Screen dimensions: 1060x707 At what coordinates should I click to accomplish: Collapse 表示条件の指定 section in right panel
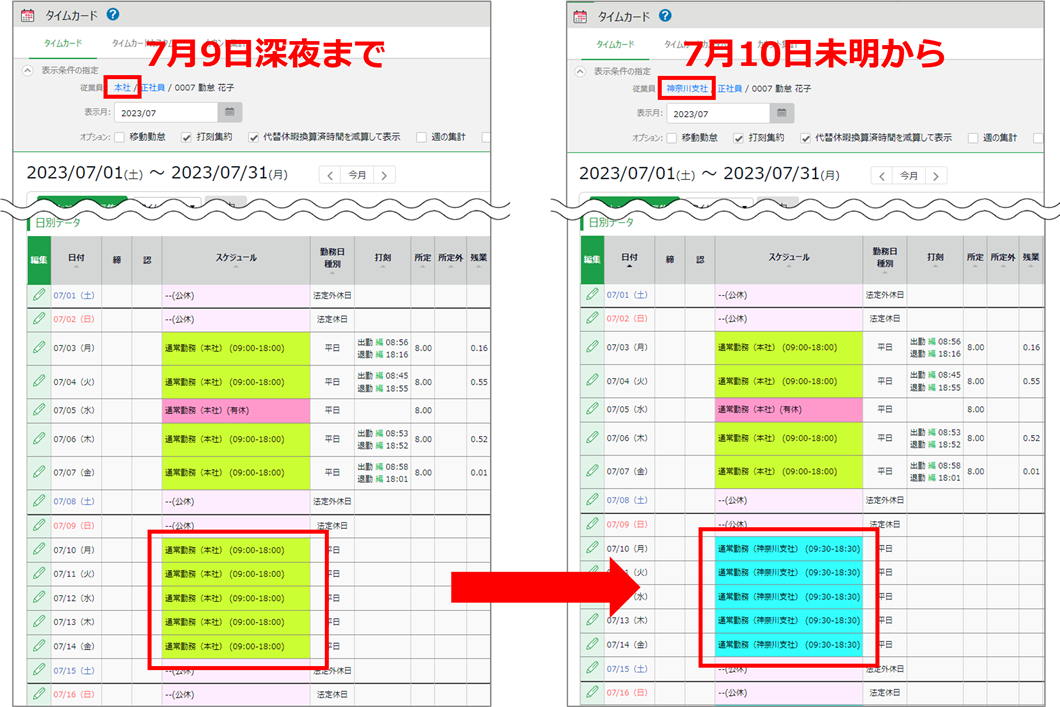click(581, 72)
